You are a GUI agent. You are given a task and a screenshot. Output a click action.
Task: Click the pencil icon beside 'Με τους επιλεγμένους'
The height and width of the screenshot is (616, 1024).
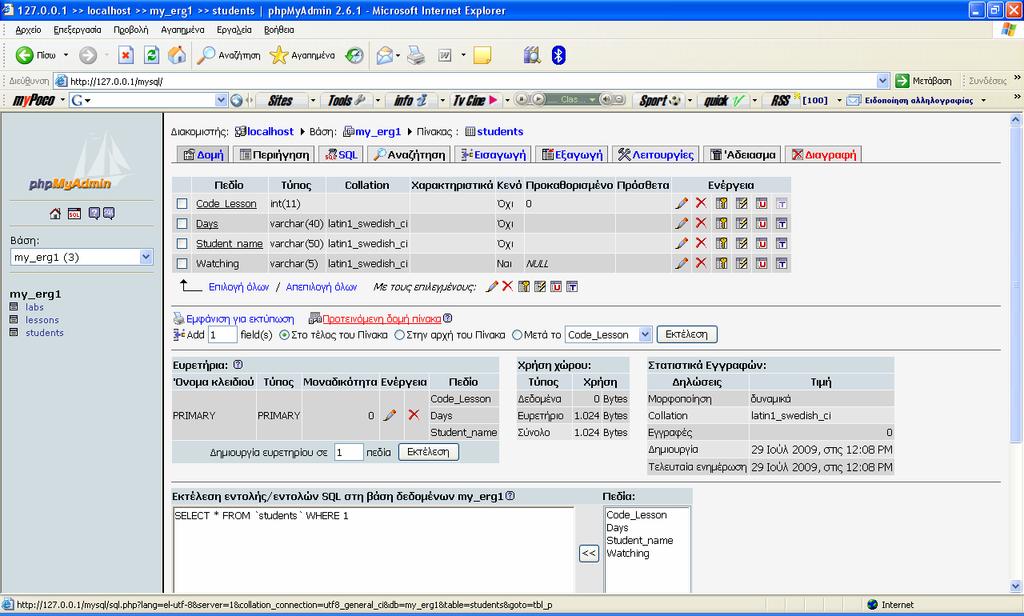tap(492, 287)
